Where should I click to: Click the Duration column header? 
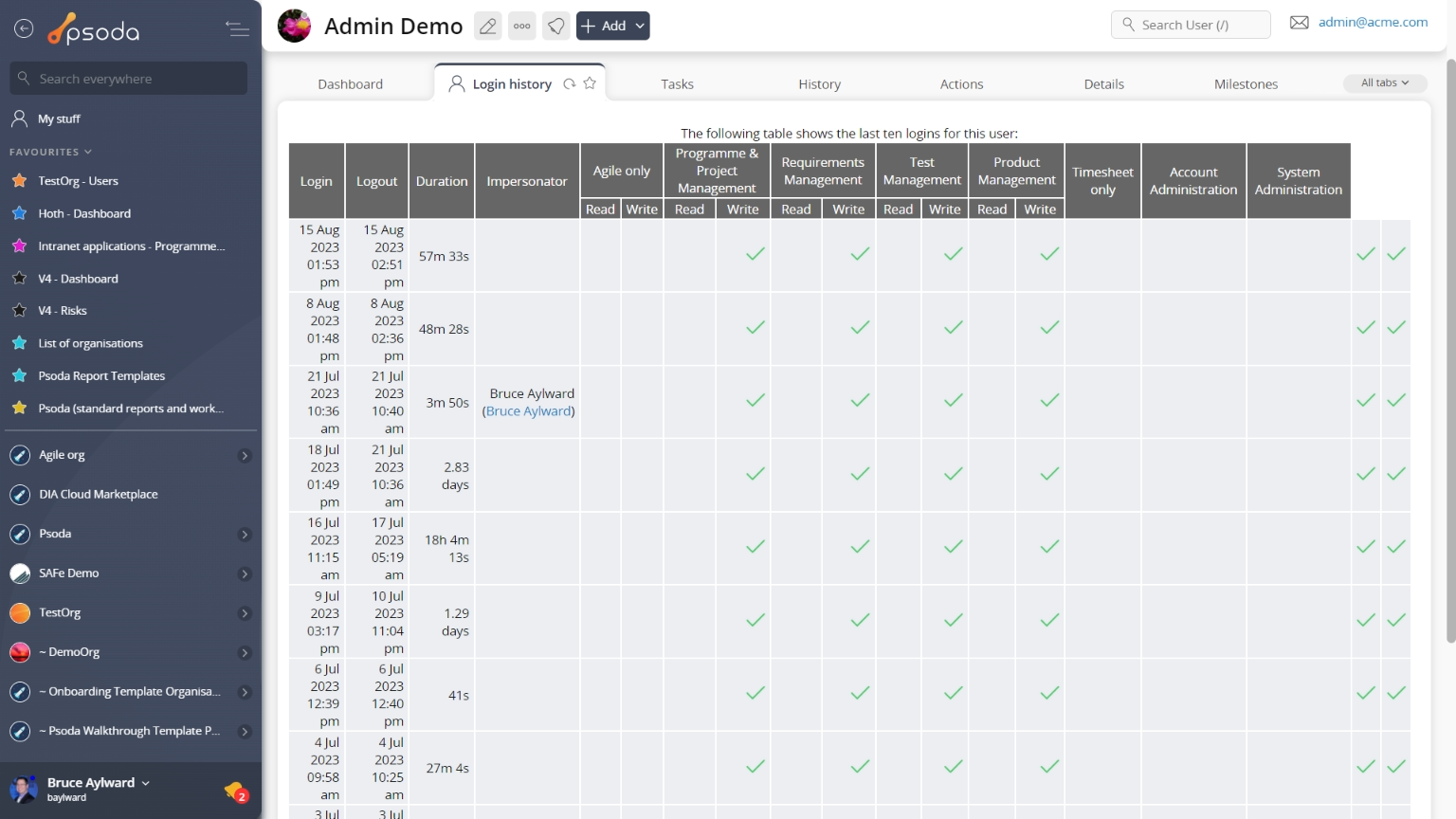click(442, 181)
